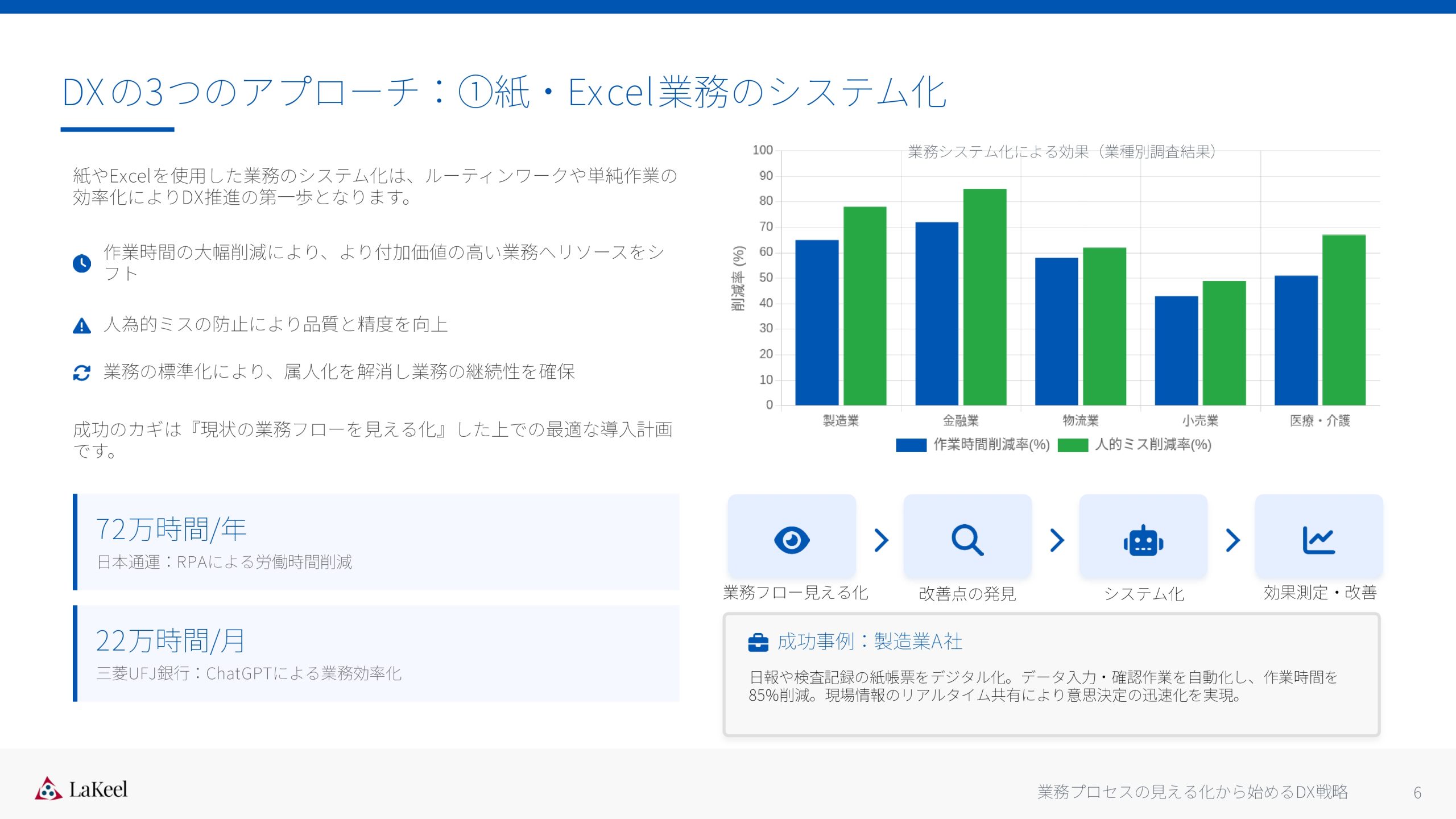
Task: Click the 72万時間/年 日本通運 stat card
Action: coord(377,541)
